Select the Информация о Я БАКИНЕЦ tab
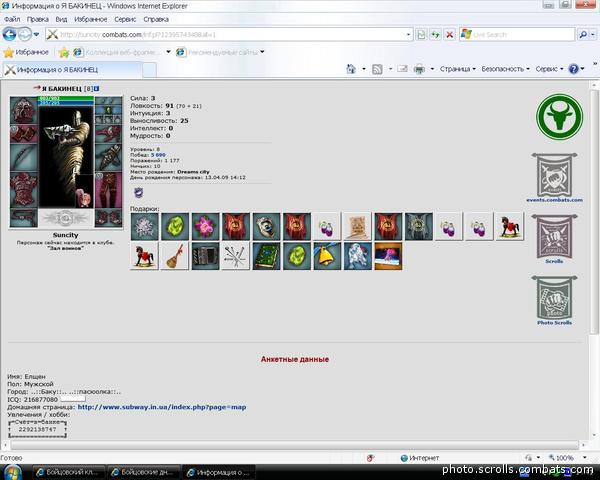 pyautogui.click(x=72, y=70)
